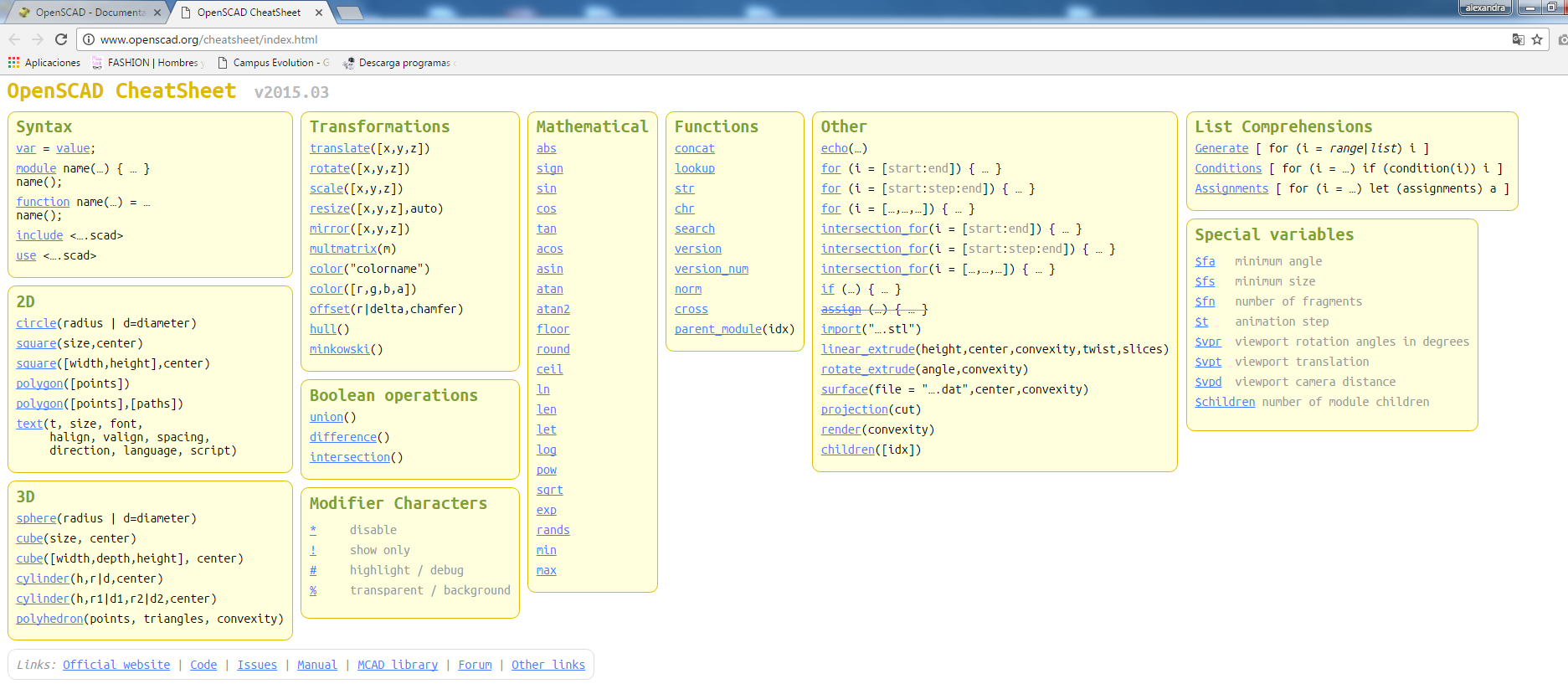1568x689 pixels.
Task: Click the concat function link
Action: pyautogui.click(x=695, y=148)
